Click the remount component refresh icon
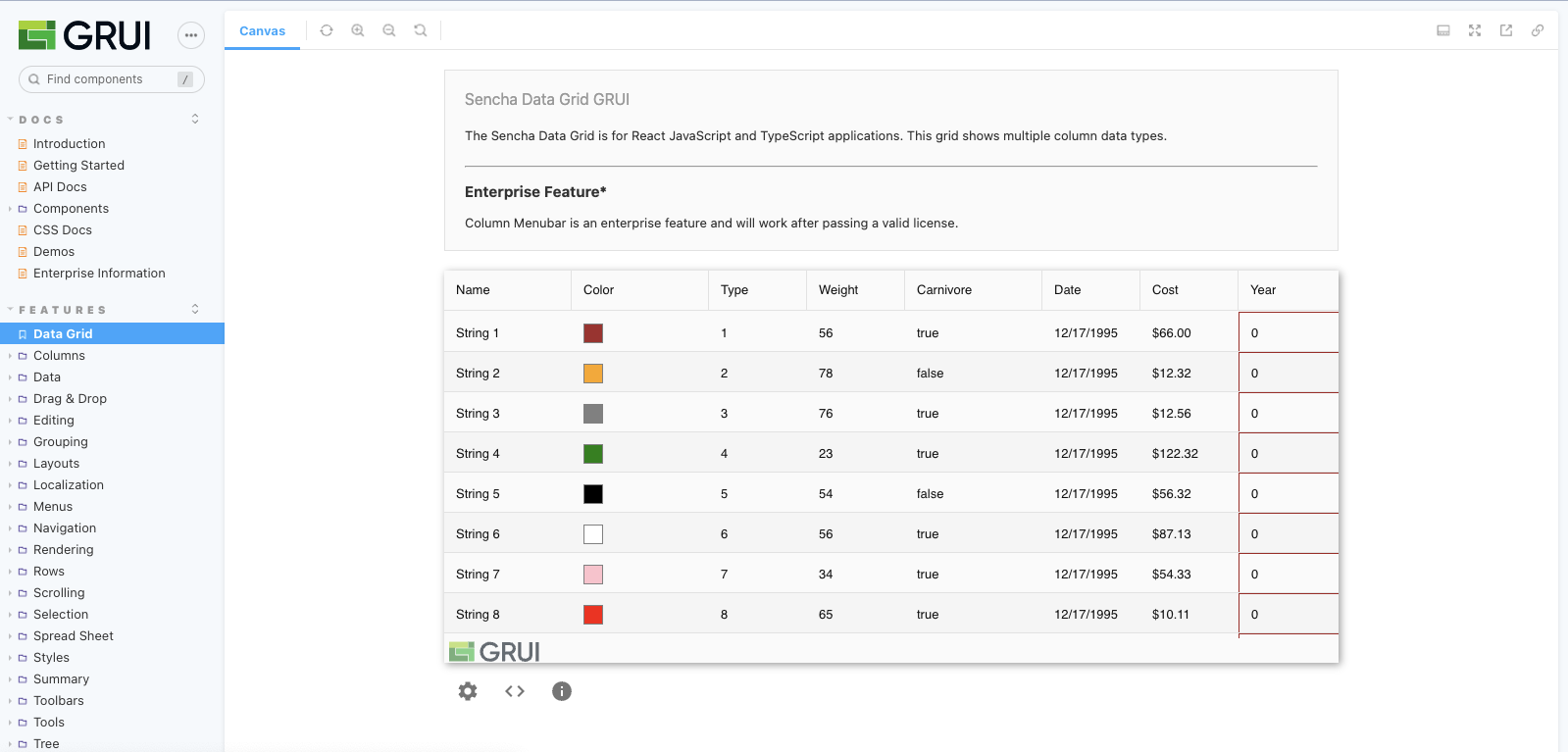 click(x=327, y=30)
